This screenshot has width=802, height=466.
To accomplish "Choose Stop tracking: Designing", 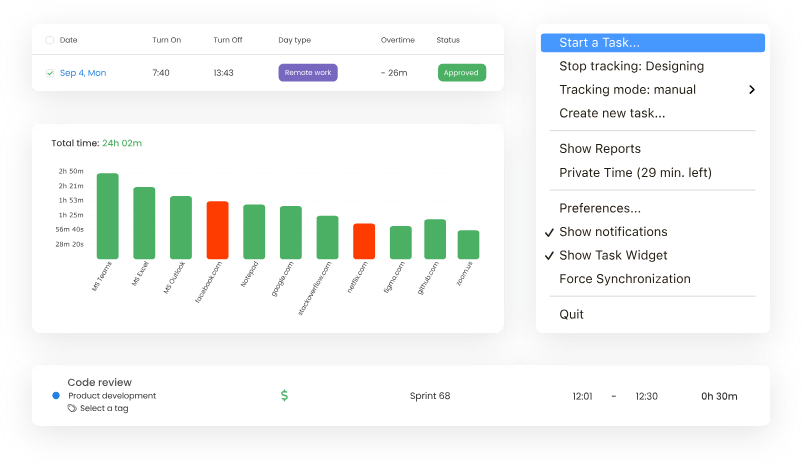I will pyautogui.click(x=631, y=66).
